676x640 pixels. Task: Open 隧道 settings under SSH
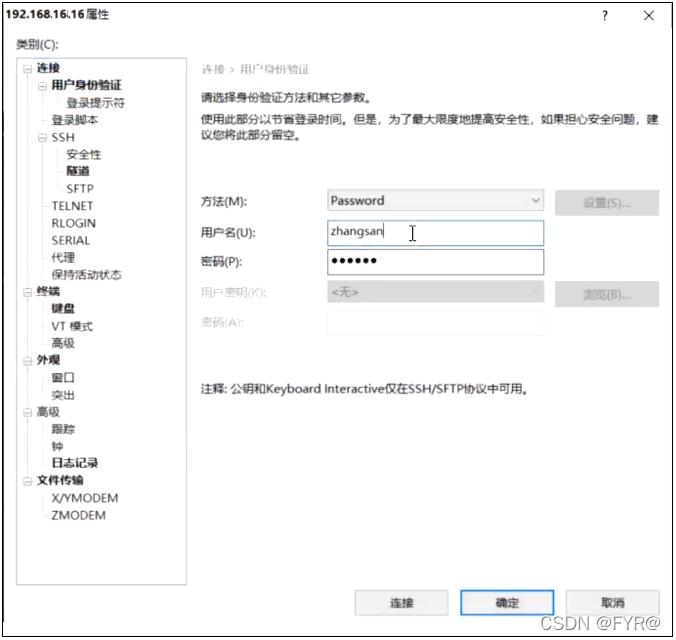pos(78,171)
